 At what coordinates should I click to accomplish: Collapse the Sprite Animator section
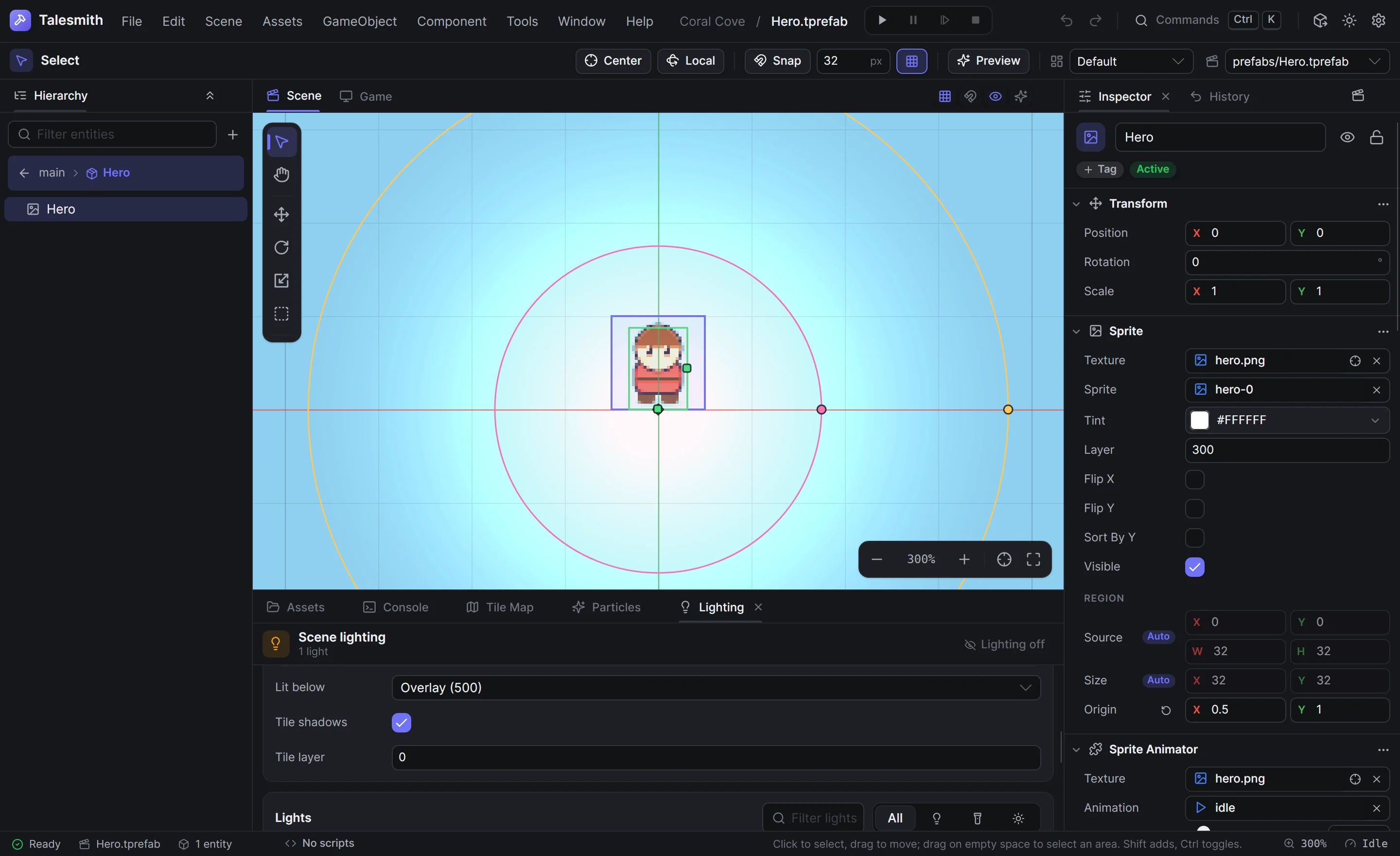[x=1076, y=749]
